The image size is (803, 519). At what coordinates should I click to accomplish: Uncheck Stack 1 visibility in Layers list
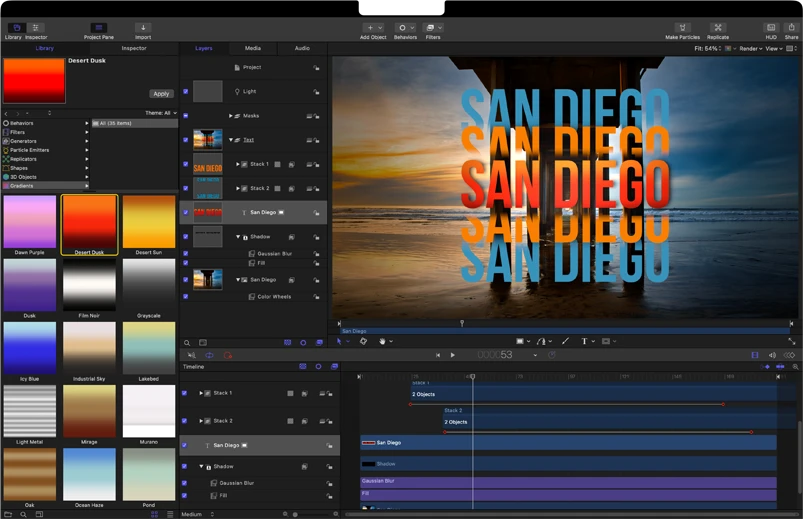coord(185,164)
